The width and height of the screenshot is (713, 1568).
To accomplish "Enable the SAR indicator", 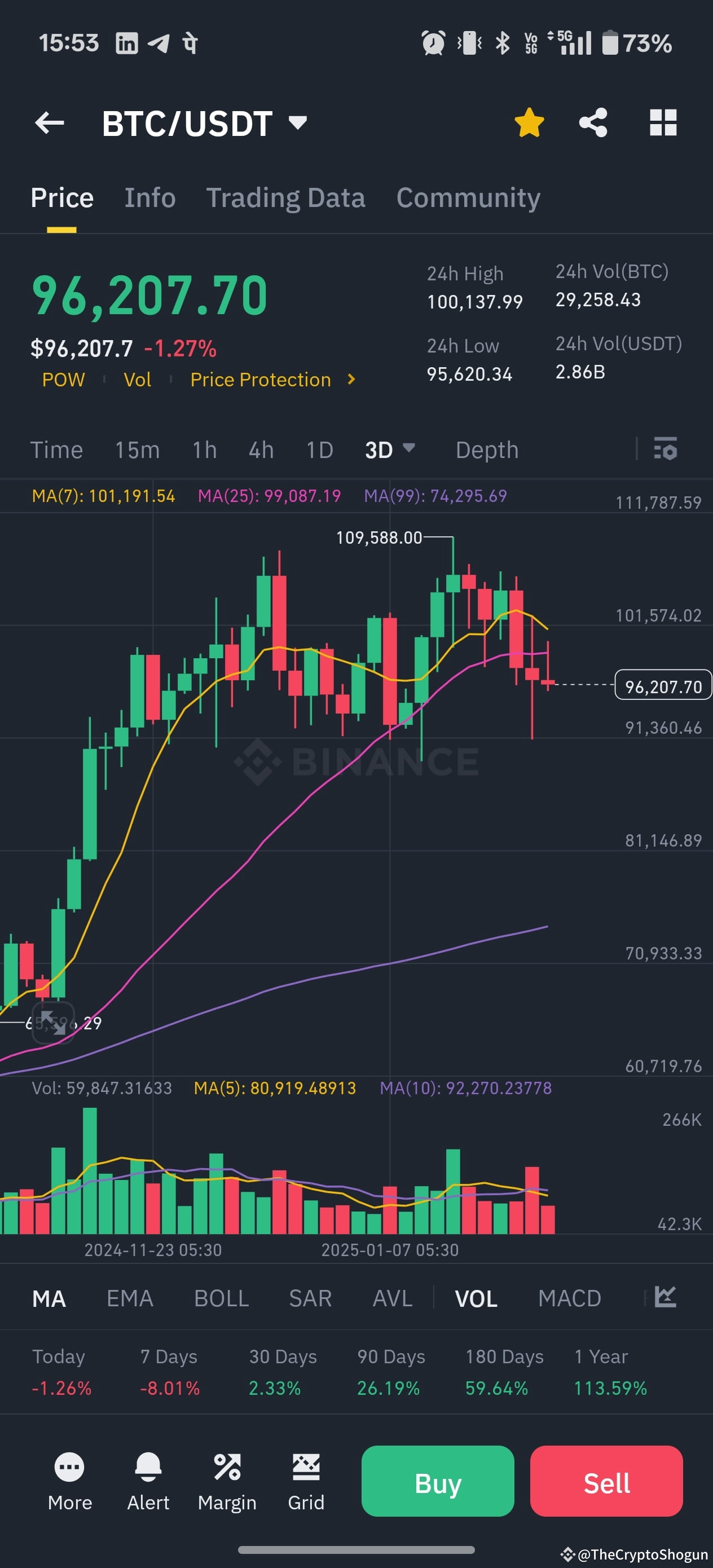I will [311, 1298].
